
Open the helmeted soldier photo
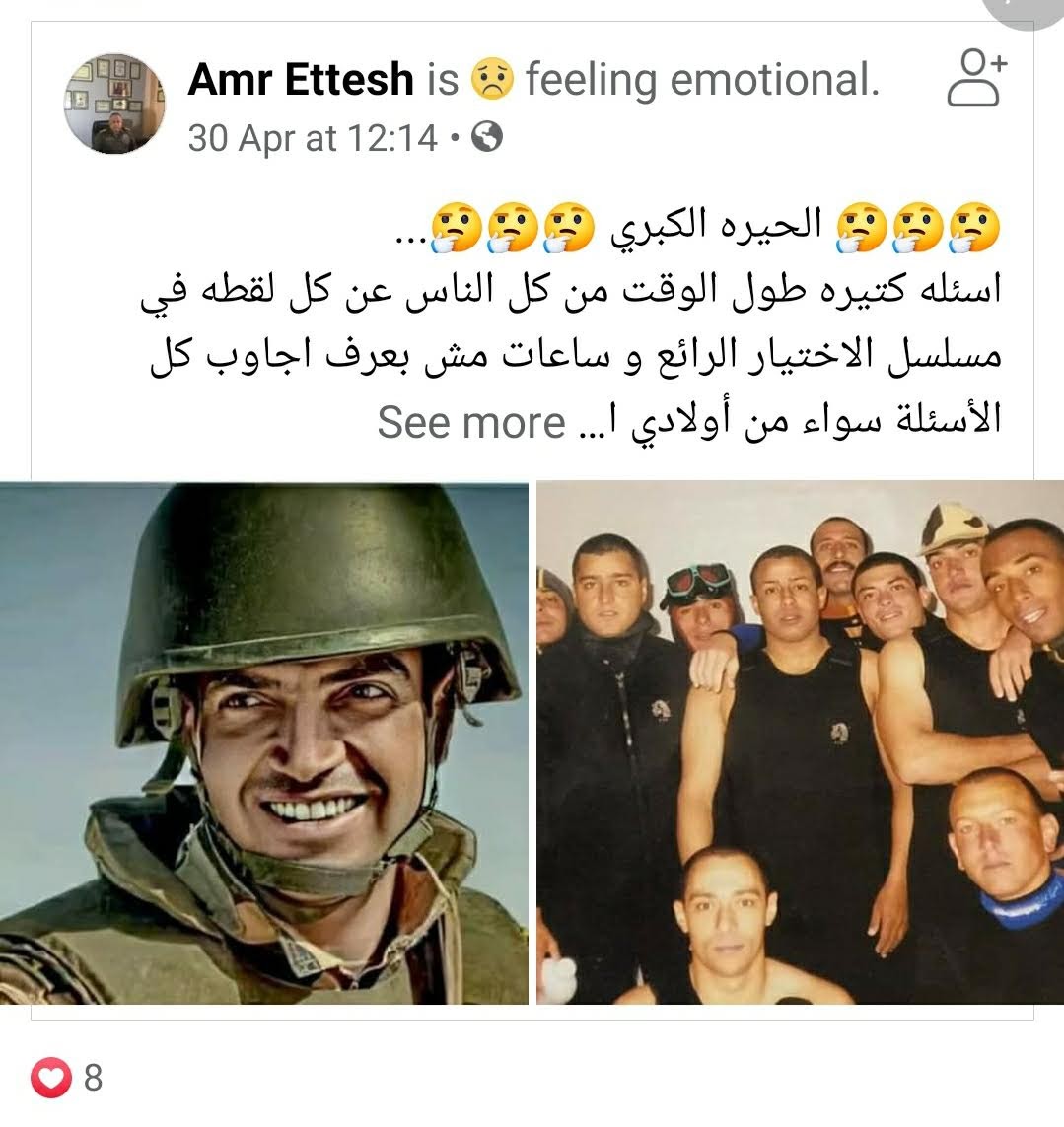(264, 742)
